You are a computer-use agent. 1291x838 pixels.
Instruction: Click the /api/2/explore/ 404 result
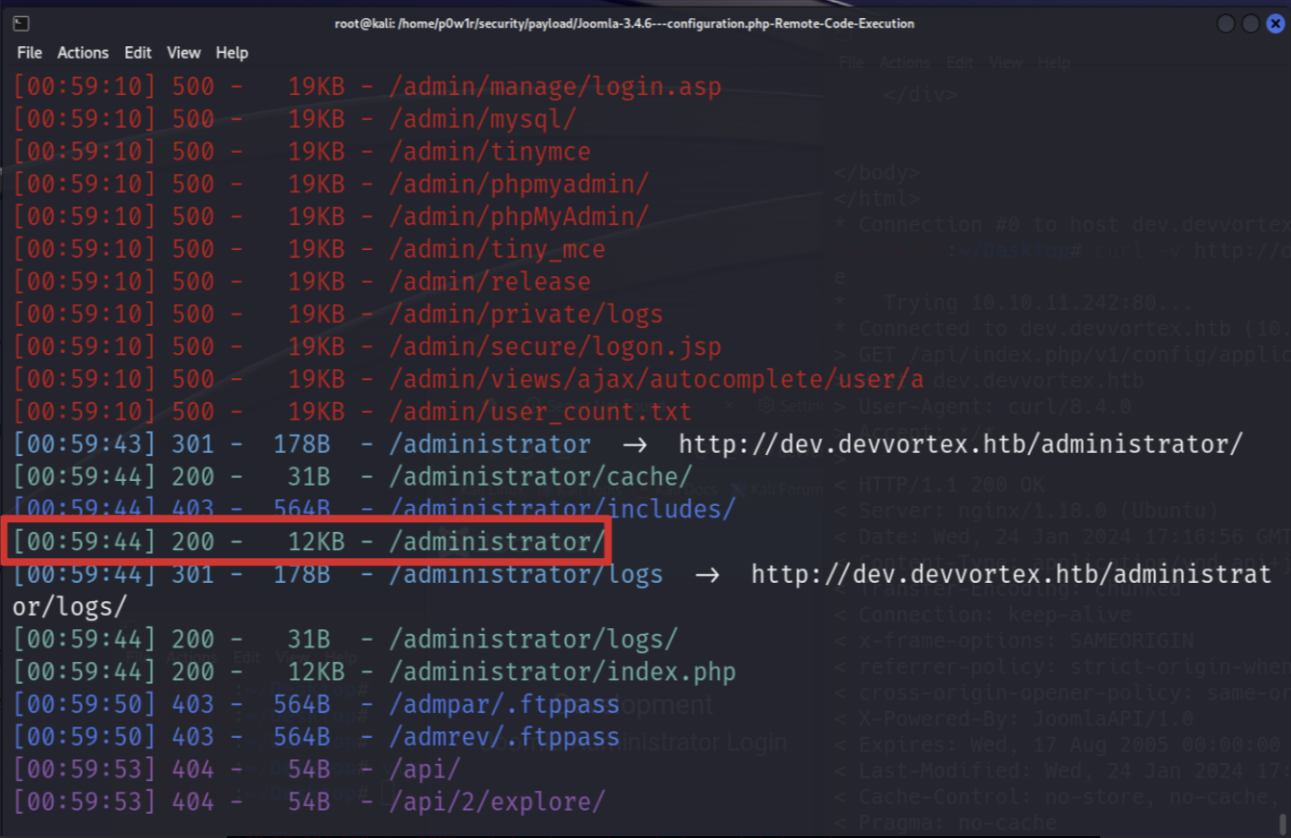point(497,802)
